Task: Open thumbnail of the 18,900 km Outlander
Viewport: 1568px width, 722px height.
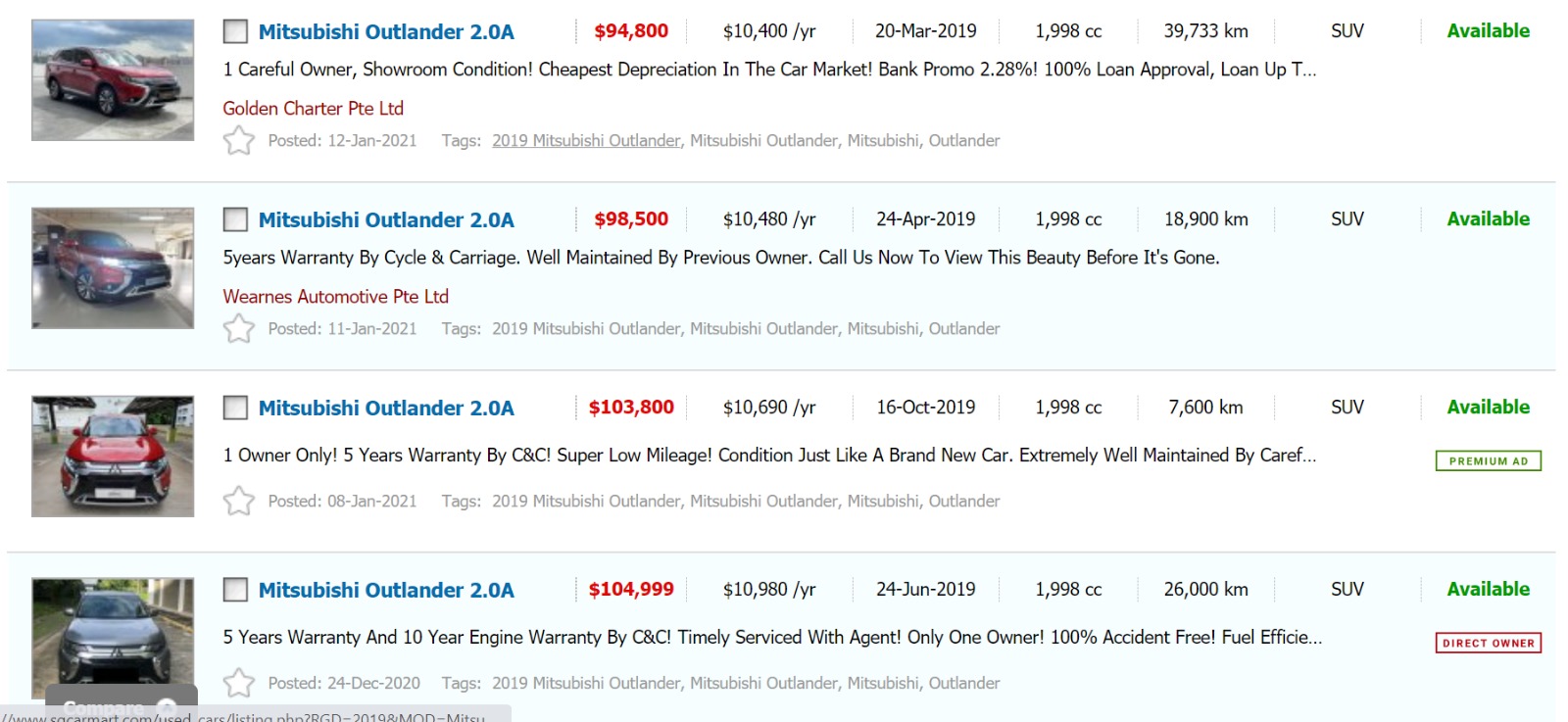Action: 113,267
